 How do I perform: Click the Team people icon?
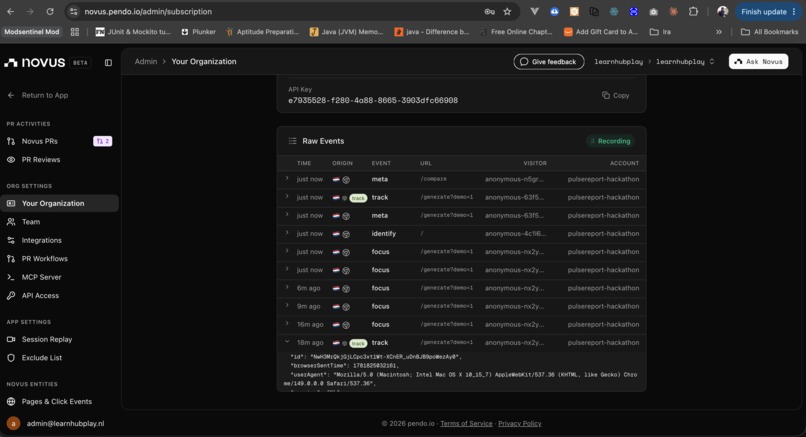coord(11,222)
